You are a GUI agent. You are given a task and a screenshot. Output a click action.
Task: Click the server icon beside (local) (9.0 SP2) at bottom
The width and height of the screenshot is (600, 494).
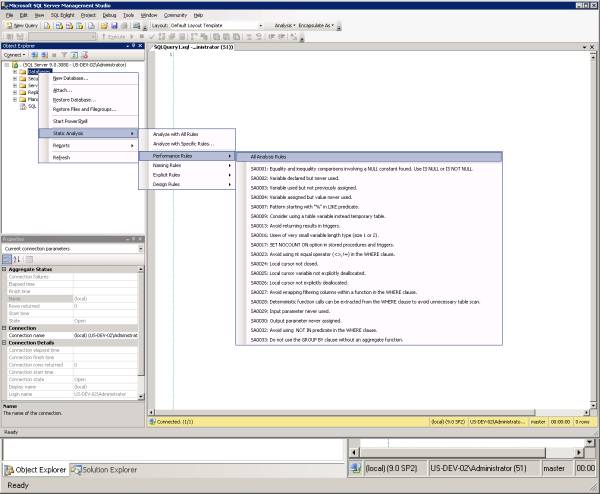coord(355,468)
